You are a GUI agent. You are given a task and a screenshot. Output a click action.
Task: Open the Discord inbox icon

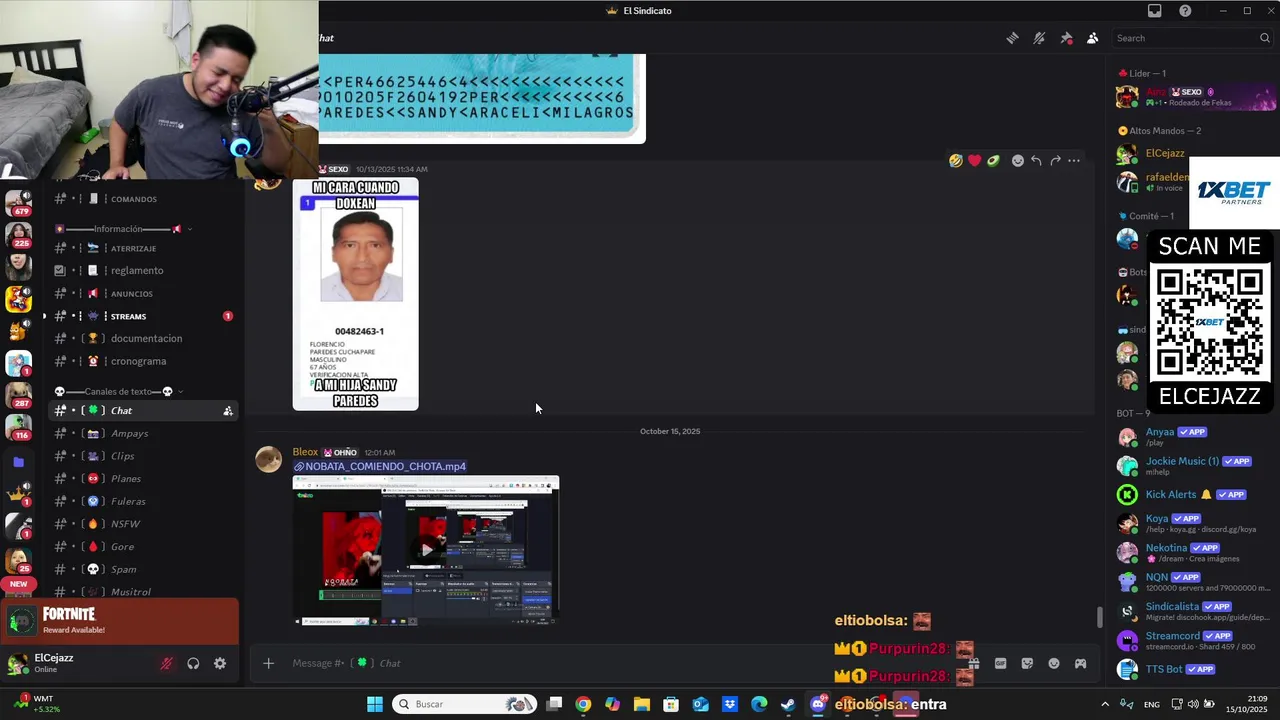point(1154,11)
